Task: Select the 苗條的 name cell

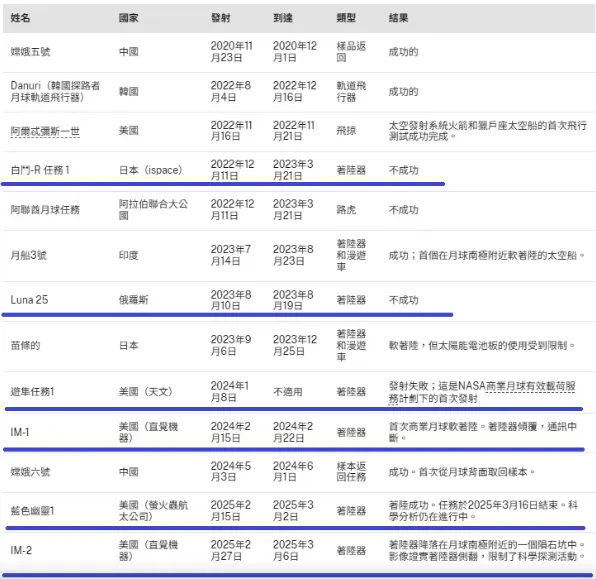Action: point(25,346)
